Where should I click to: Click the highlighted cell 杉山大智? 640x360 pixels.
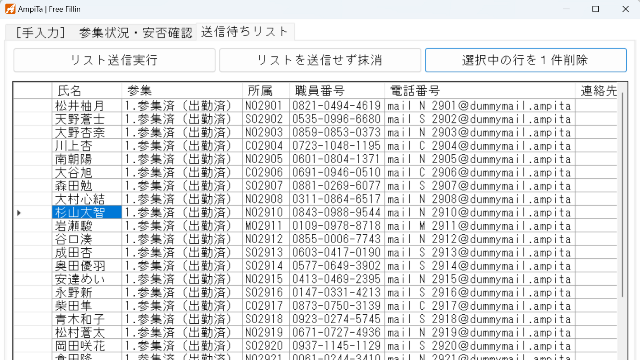(87, 212)
